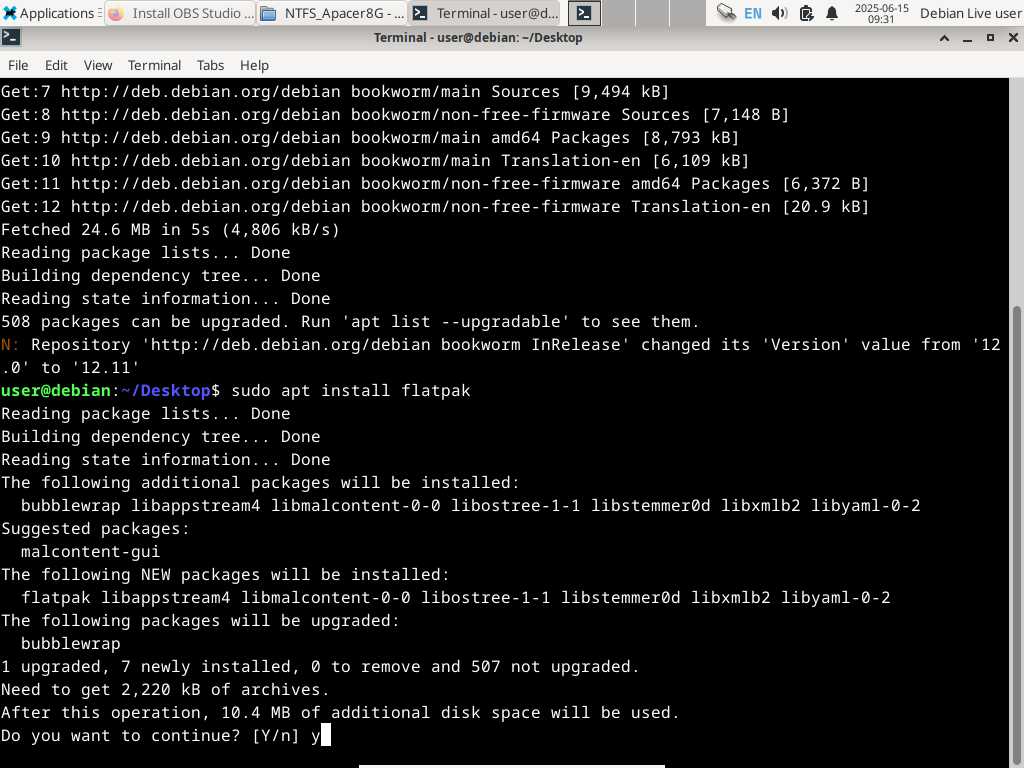
Task: Open the Help menu
Action: pyautogui.click(x=254, y=65)
